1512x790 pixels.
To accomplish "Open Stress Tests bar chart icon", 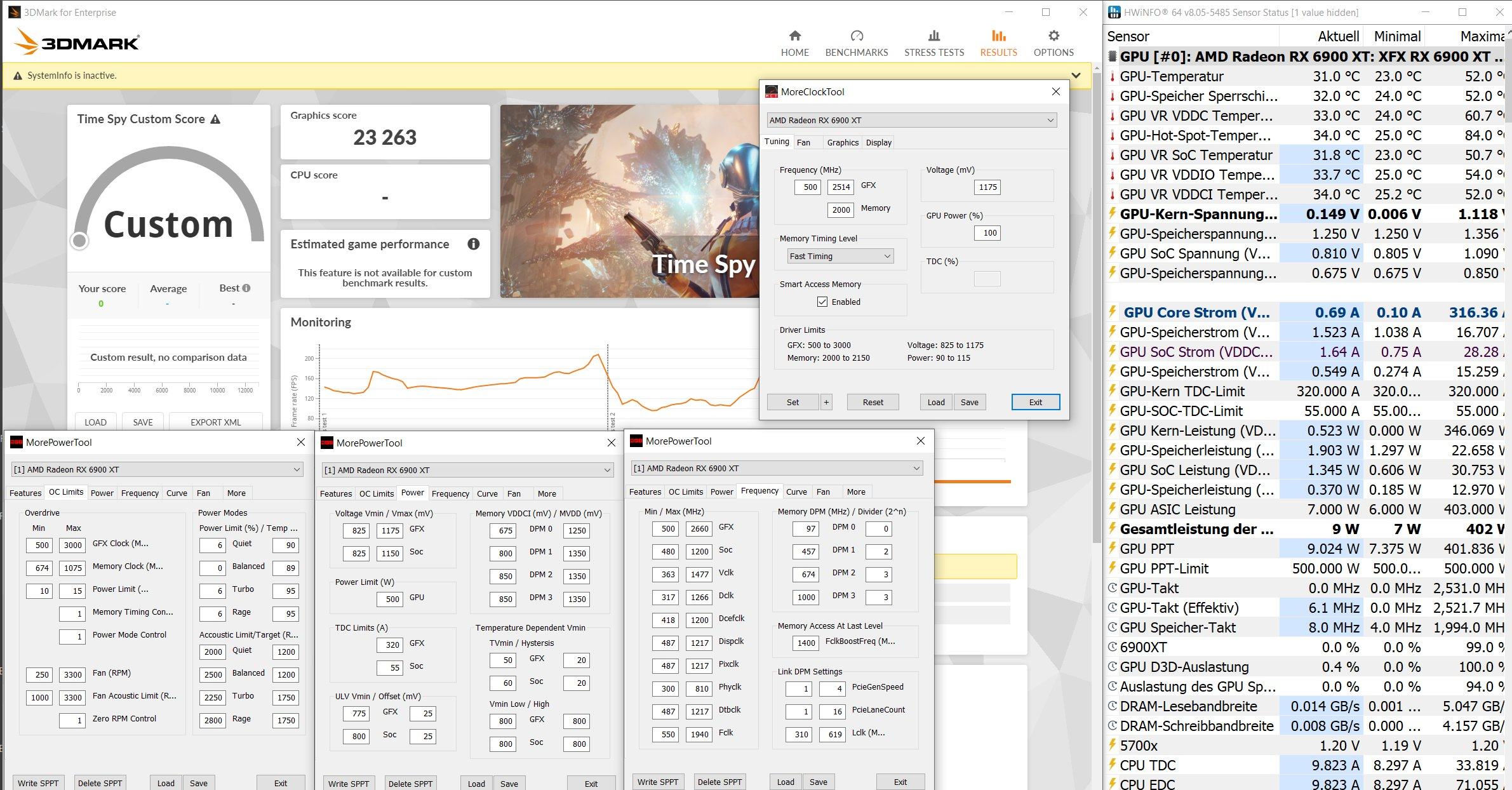I will point(933,36).
